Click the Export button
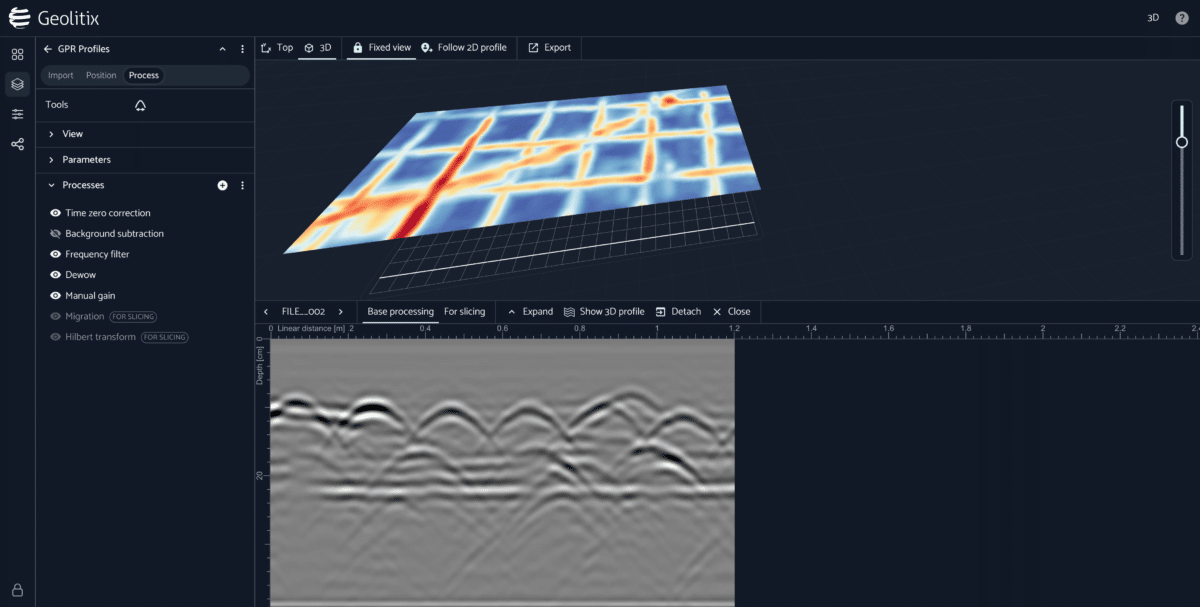This screenshot has height=607, width=1200. pos(549,48)
